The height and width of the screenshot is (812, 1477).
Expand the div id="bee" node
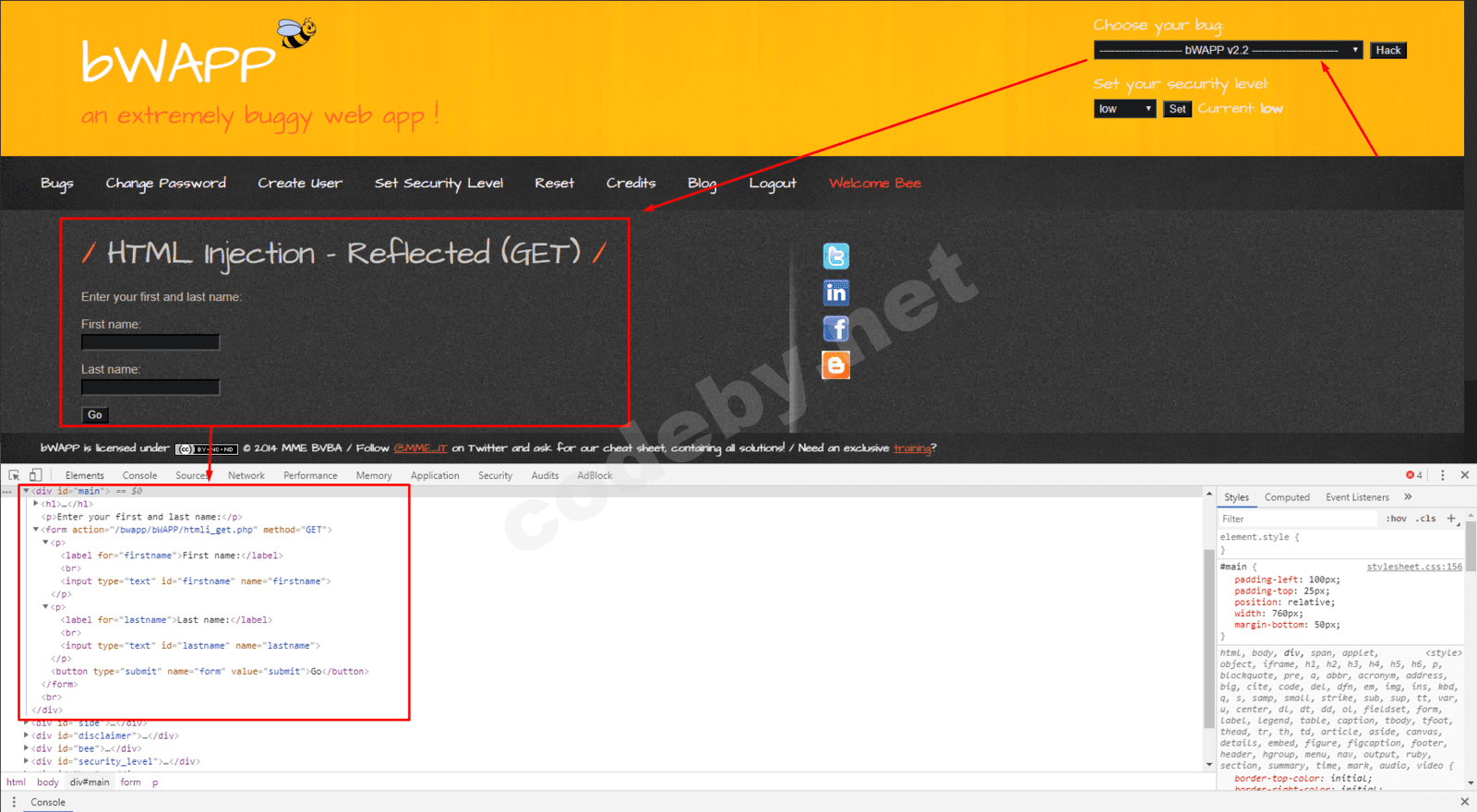point(27,748)
